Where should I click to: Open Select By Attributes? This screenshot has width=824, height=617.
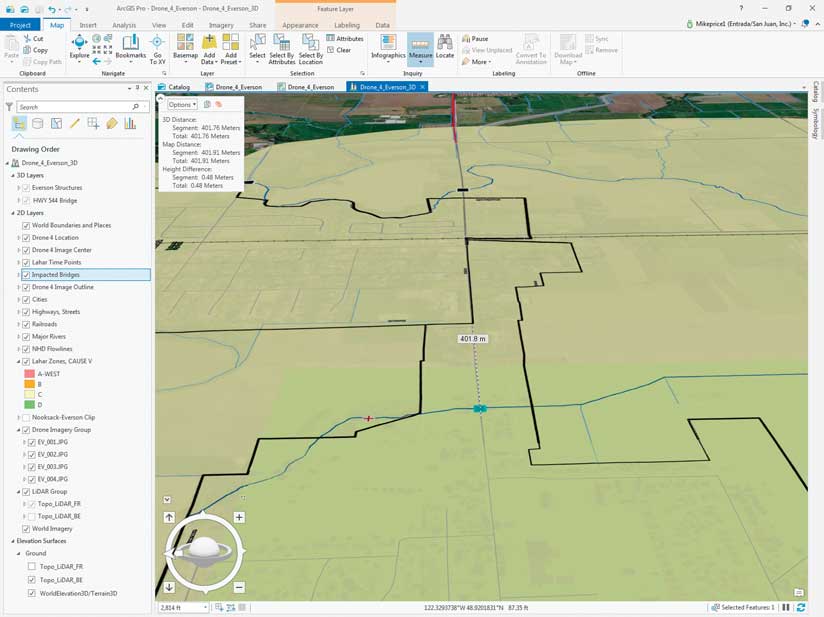(282, 48)
